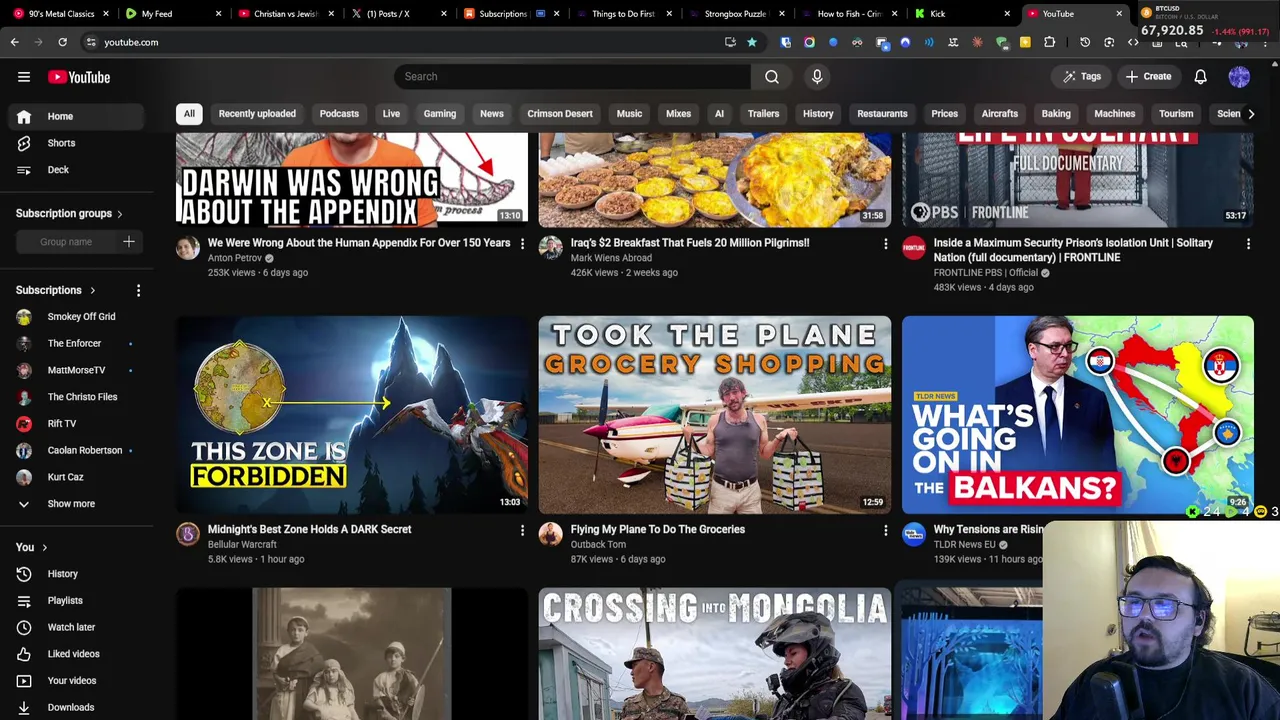Open Outback Tom channel avatar
This screenshot has height=720, width=1280.
pos(551,534)
